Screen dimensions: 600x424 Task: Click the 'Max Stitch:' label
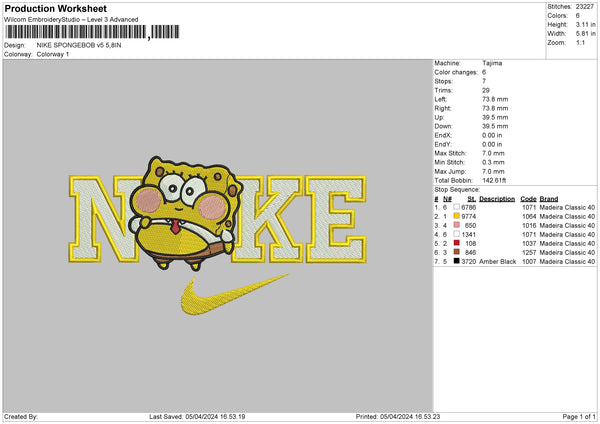click(x=450, y=153)
